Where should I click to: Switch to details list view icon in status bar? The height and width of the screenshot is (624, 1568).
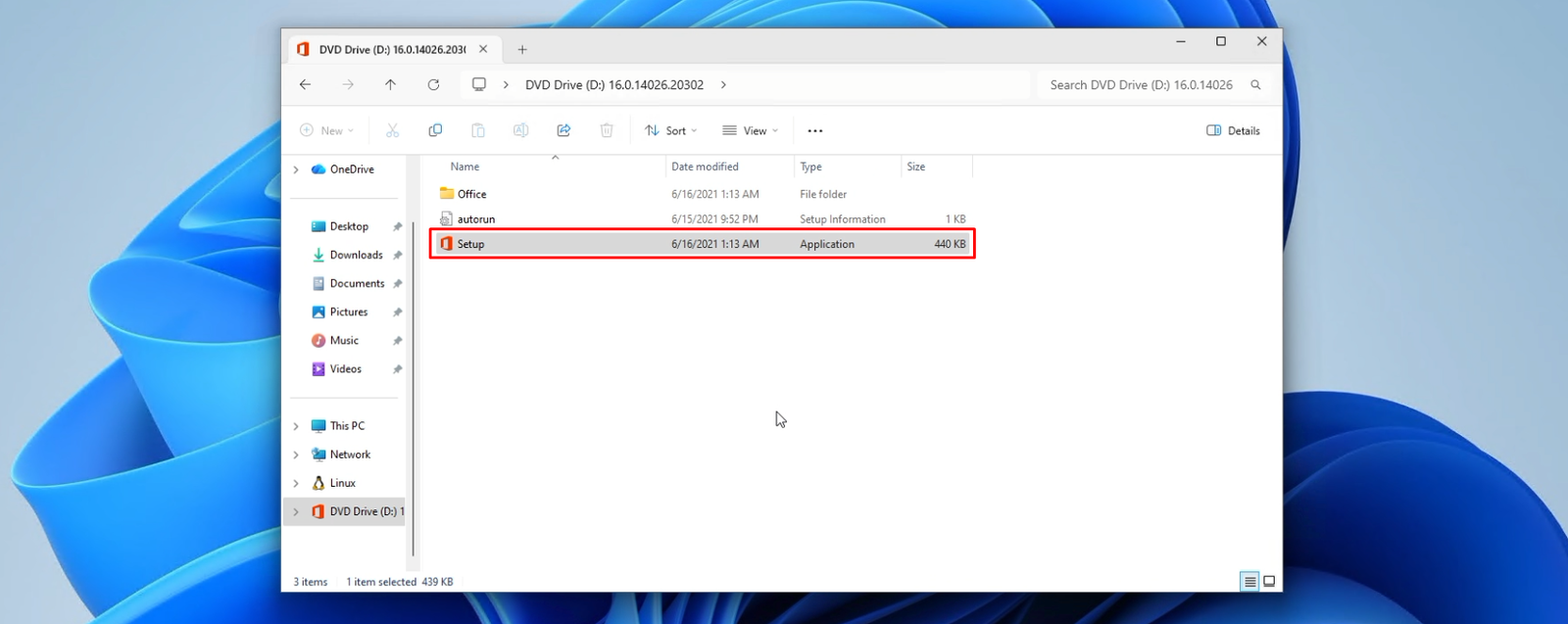click(x=1249, y=582)
